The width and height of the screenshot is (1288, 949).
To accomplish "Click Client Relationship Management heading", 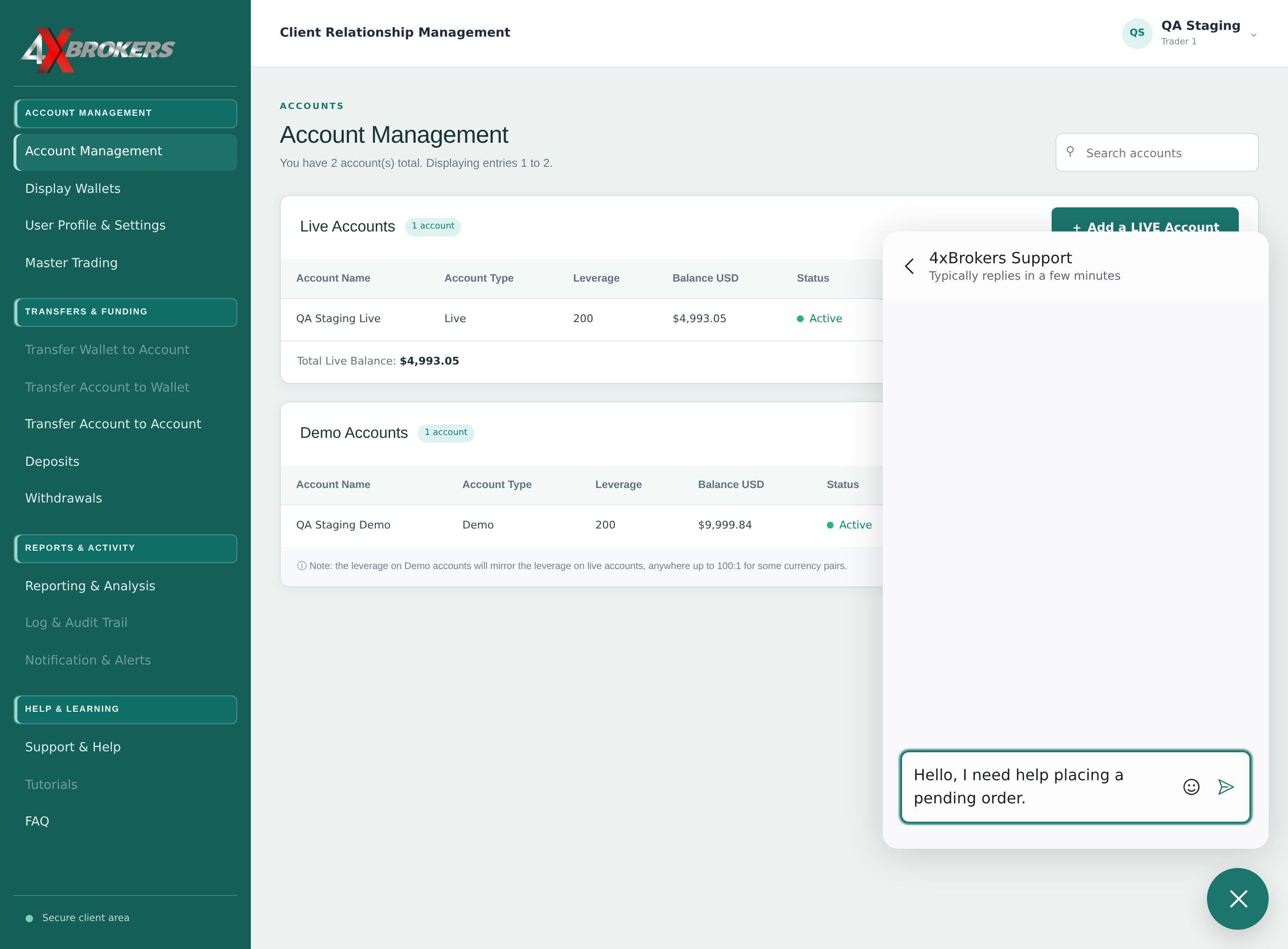I will [x=395, y=32].
